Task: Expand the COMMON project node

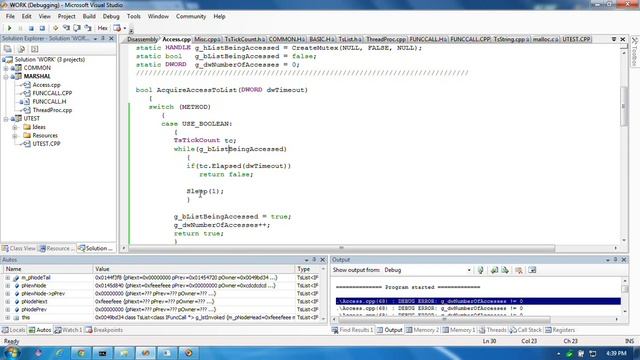Action: 6,68
